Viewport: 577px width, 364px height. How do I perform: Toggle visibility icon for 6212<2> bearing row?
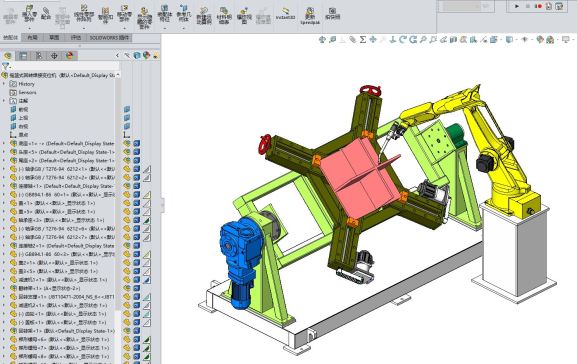[x=127, y=177]
